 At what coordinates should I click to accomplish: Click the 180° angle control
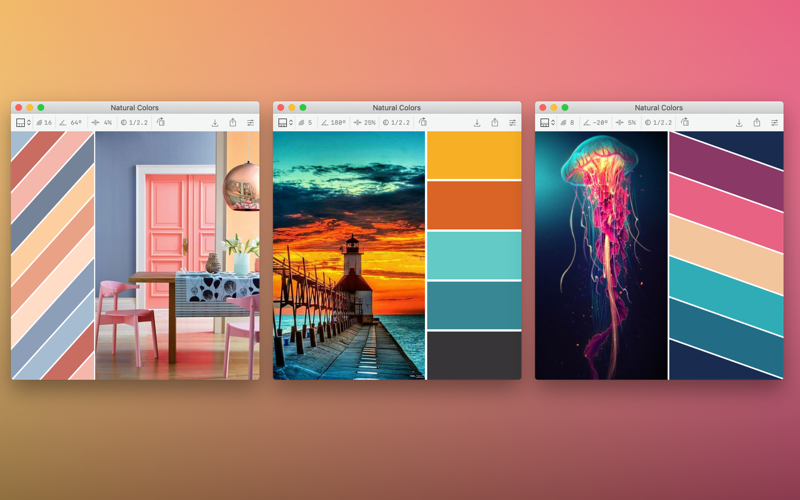coord(333,122)
